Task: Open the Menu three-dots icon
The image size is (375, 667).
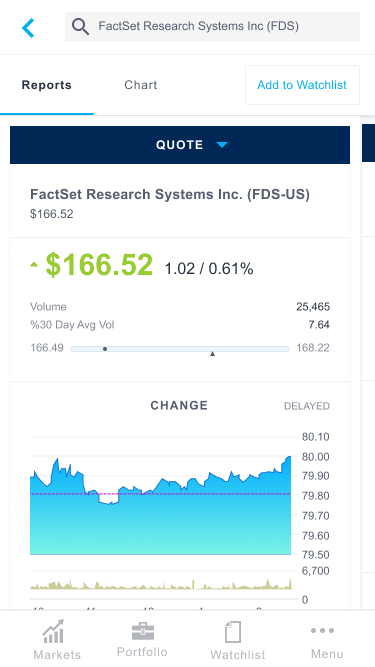Action: [x=322, y=630]
